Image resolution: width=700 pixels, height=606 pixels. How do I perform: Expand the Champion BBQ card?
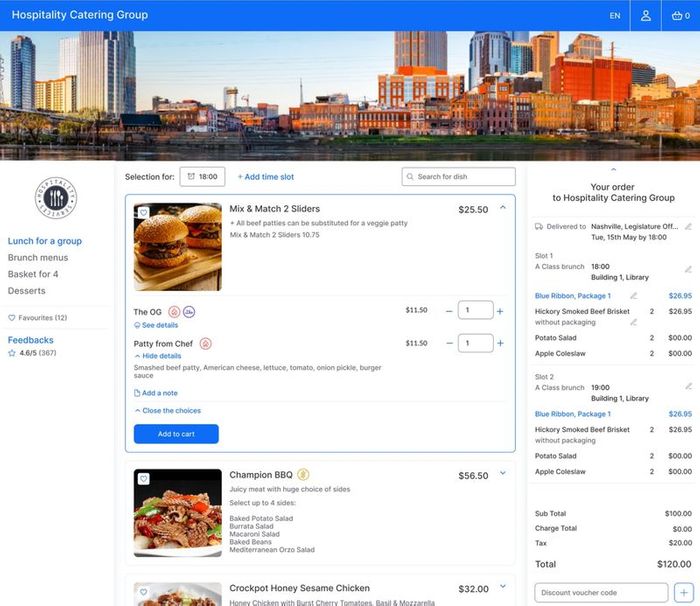[503, 473]
